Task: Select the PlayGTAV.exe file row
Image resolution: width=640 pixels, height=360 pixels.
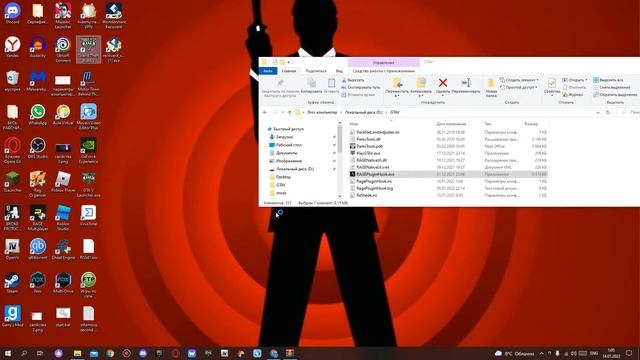Action: click(448, 153)
